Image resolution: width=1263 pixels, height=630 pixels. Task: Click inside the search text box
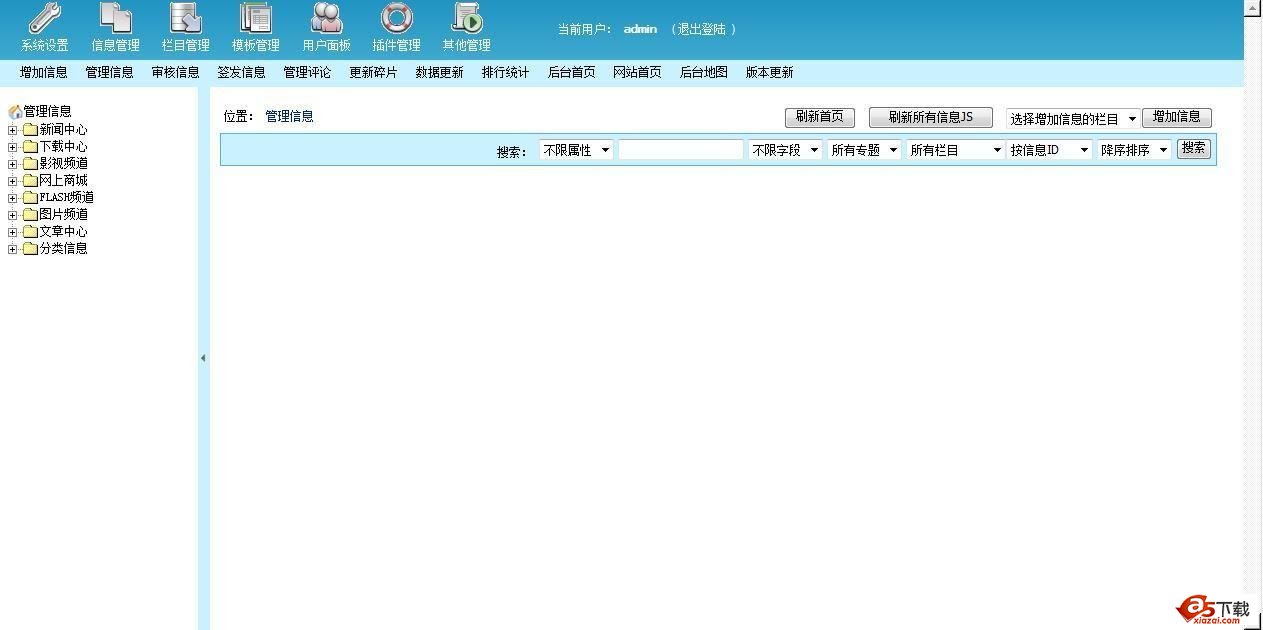pos(681,149)
